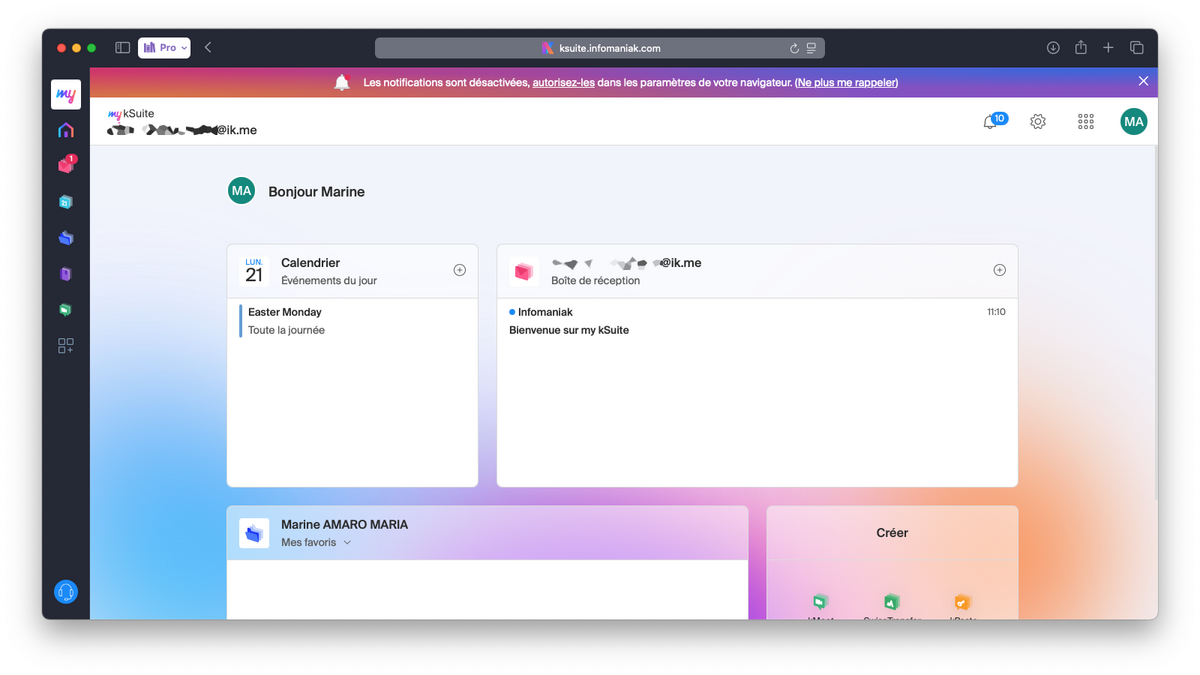Open the Calendar app in the sidebar

(66, 202)
